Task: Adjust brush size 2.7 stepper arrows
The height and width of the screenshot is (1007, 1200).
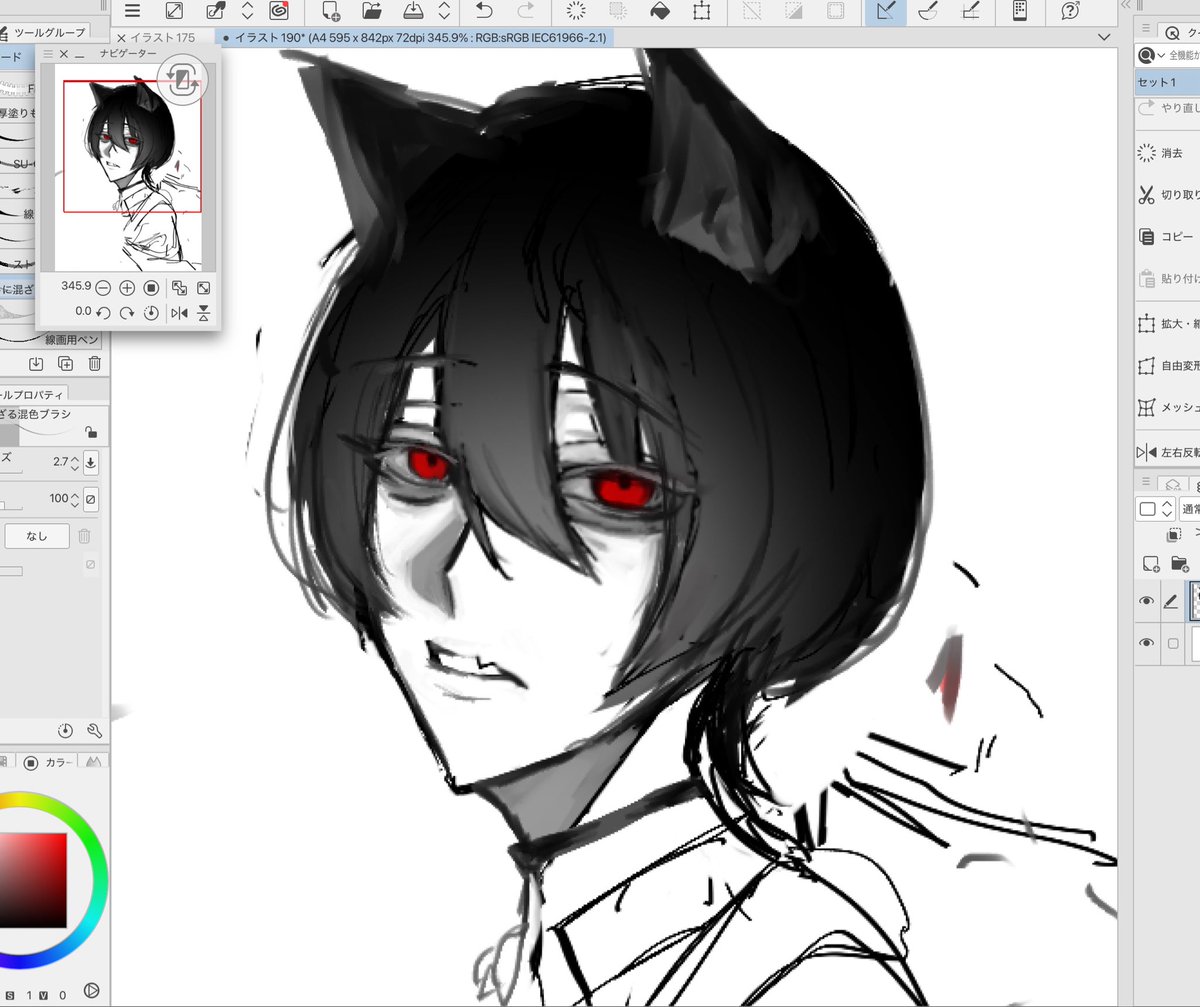Action: click(73, 462)
